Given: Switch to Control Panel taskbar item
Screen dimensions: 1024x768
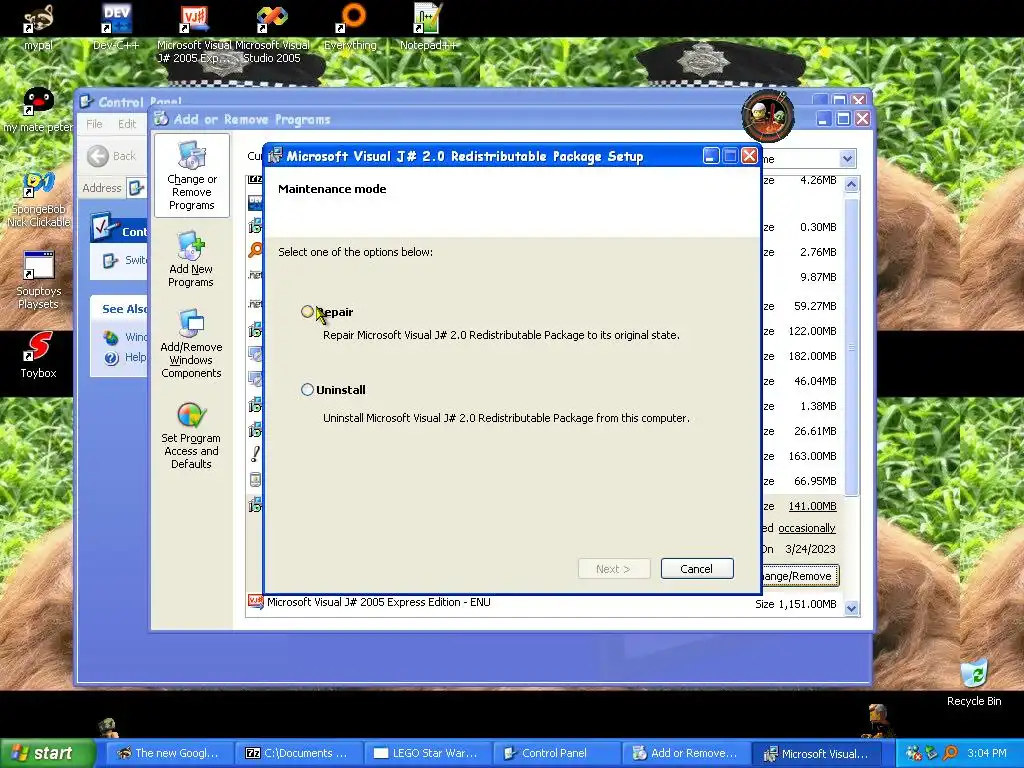Looking at the screenshot, I should coord(555,753).
